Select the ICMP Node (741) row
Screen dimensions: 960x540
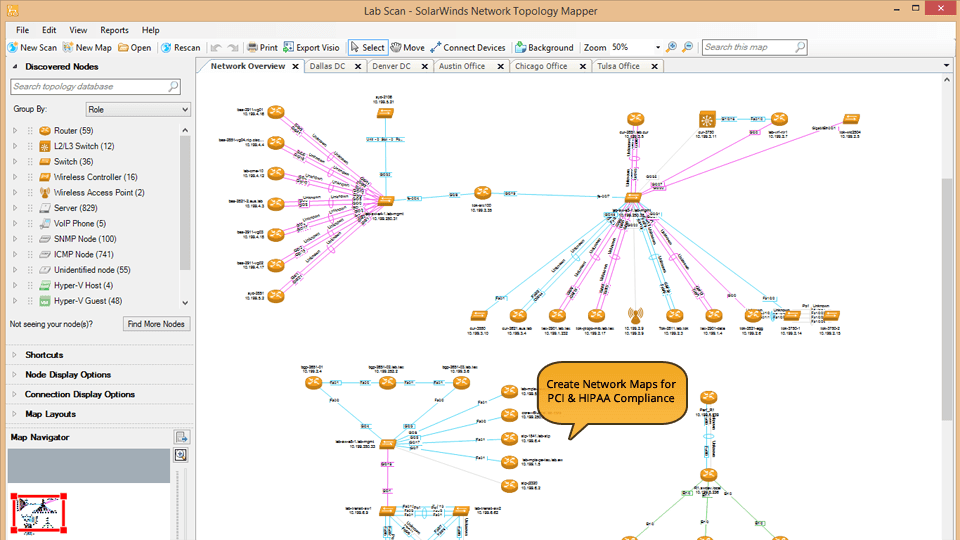tap(83, 254)
